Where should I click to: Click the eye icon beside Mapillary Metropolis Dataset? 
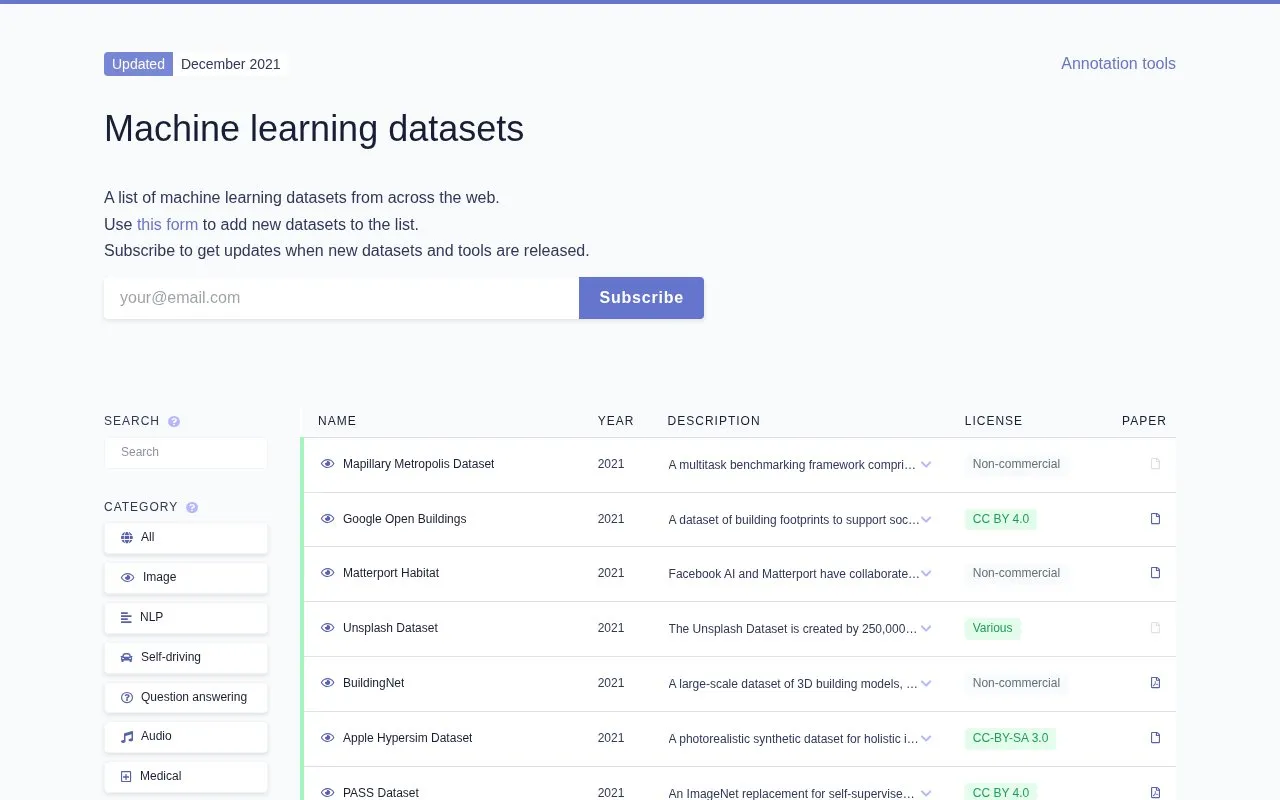click(327, 464)
